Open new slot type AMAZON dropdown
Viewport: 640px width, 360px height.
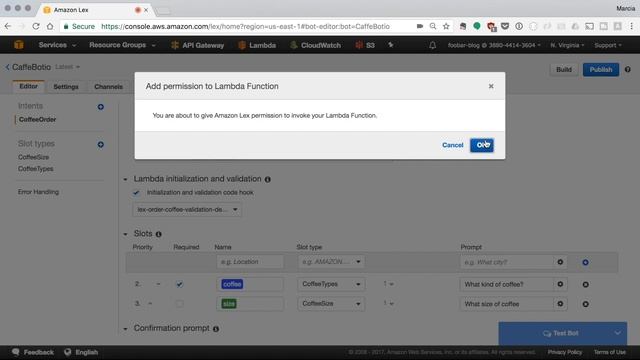[x=331, y=262]
